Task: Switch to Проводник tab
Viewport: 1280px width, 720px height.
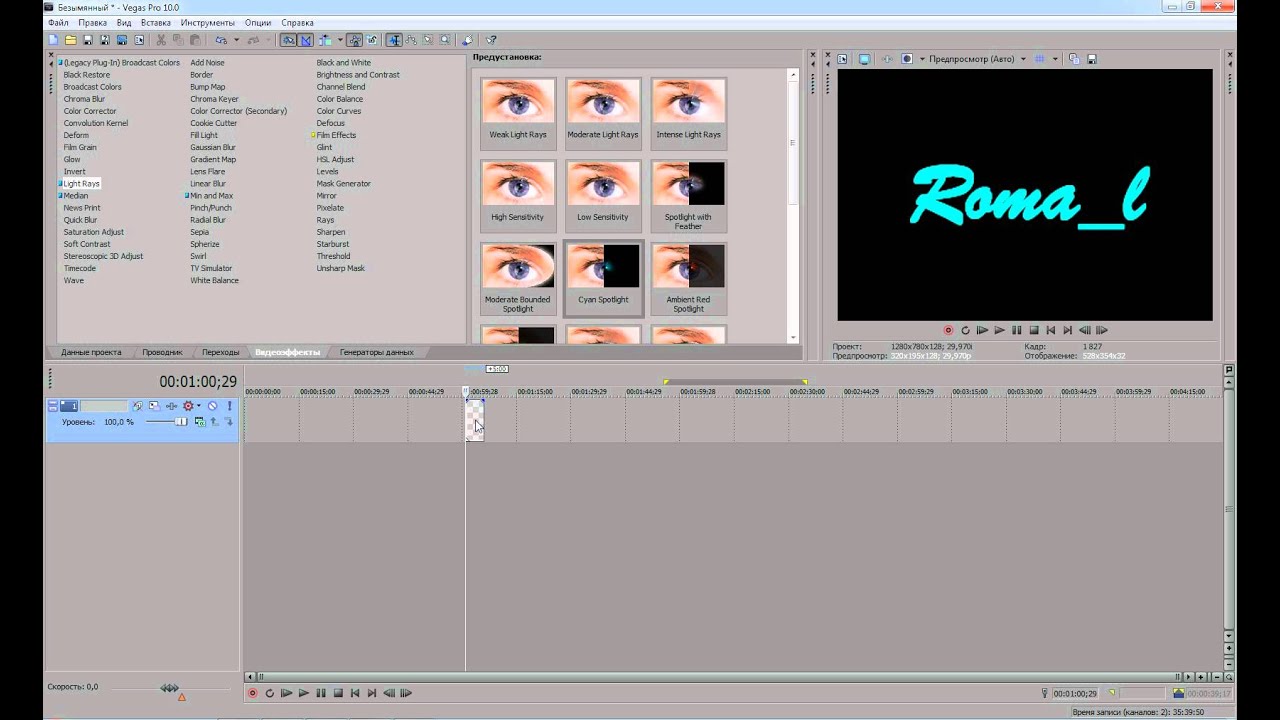Action: tap(162, 352)
